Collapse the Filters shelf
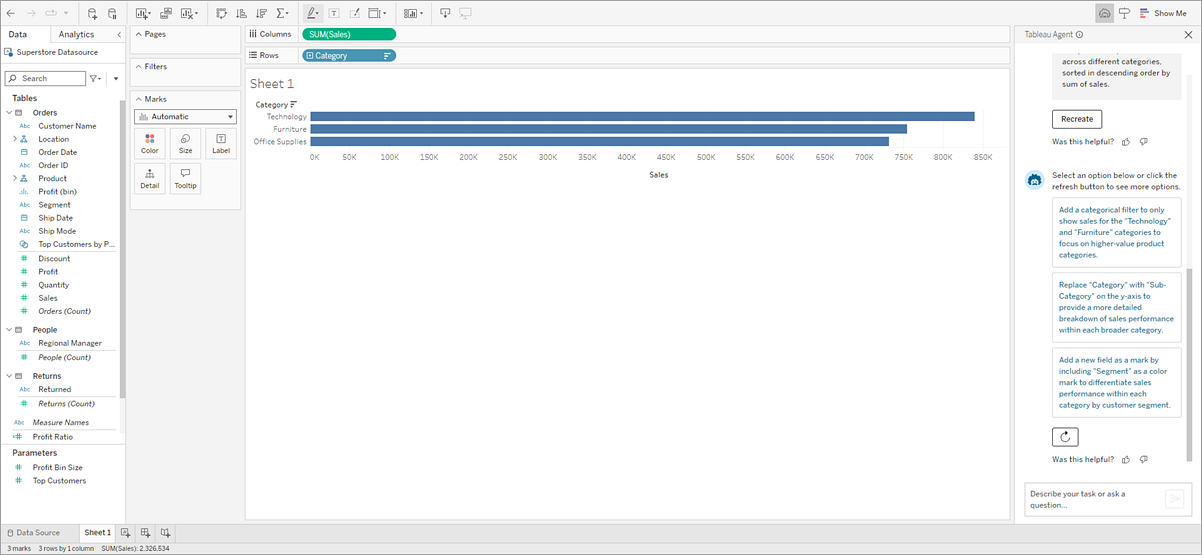Image resolution: width=1202 pixels, height=555 pixels. (138, 67)
